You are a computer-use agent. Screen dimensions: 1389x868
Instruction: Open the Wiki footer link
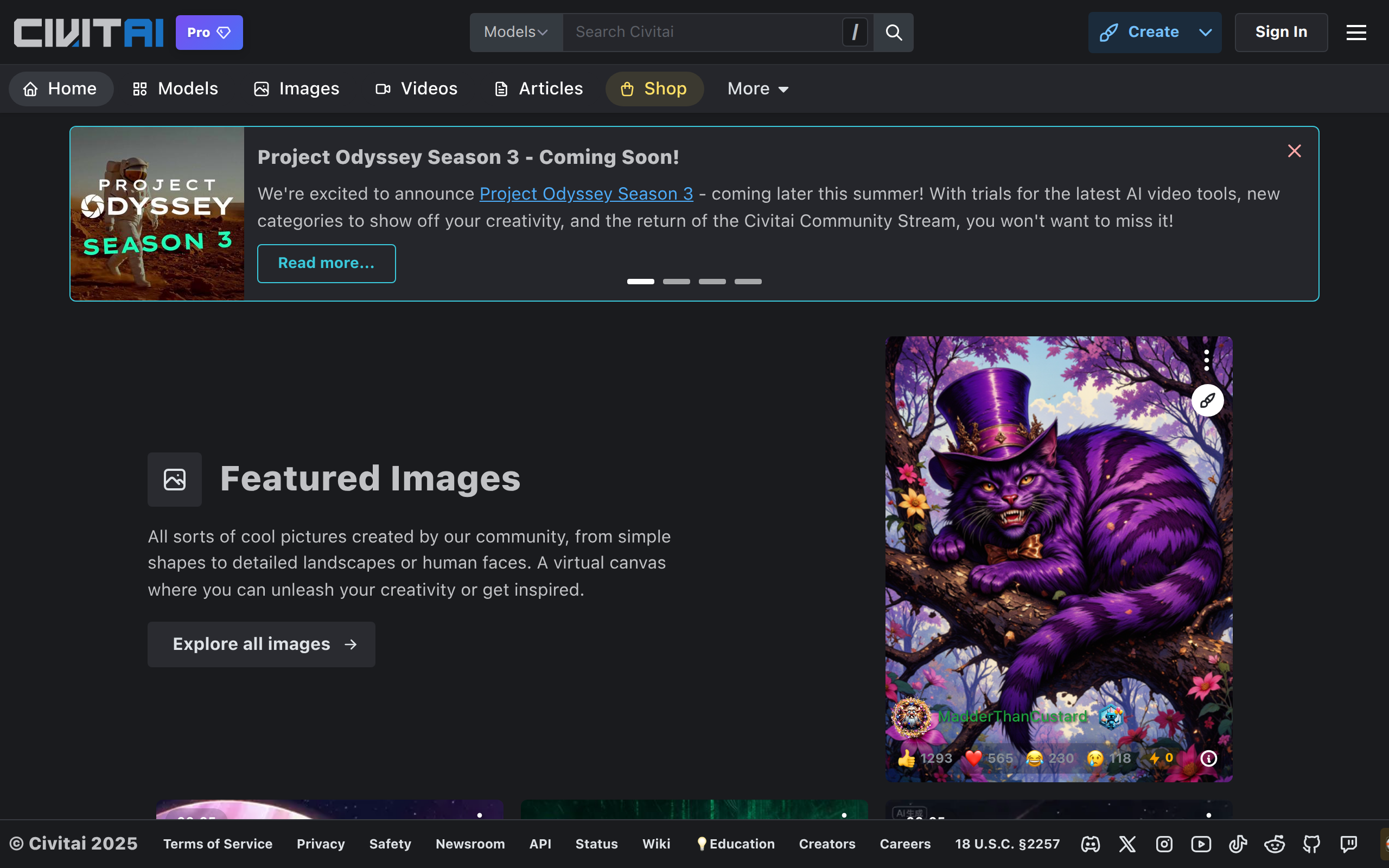656,844
